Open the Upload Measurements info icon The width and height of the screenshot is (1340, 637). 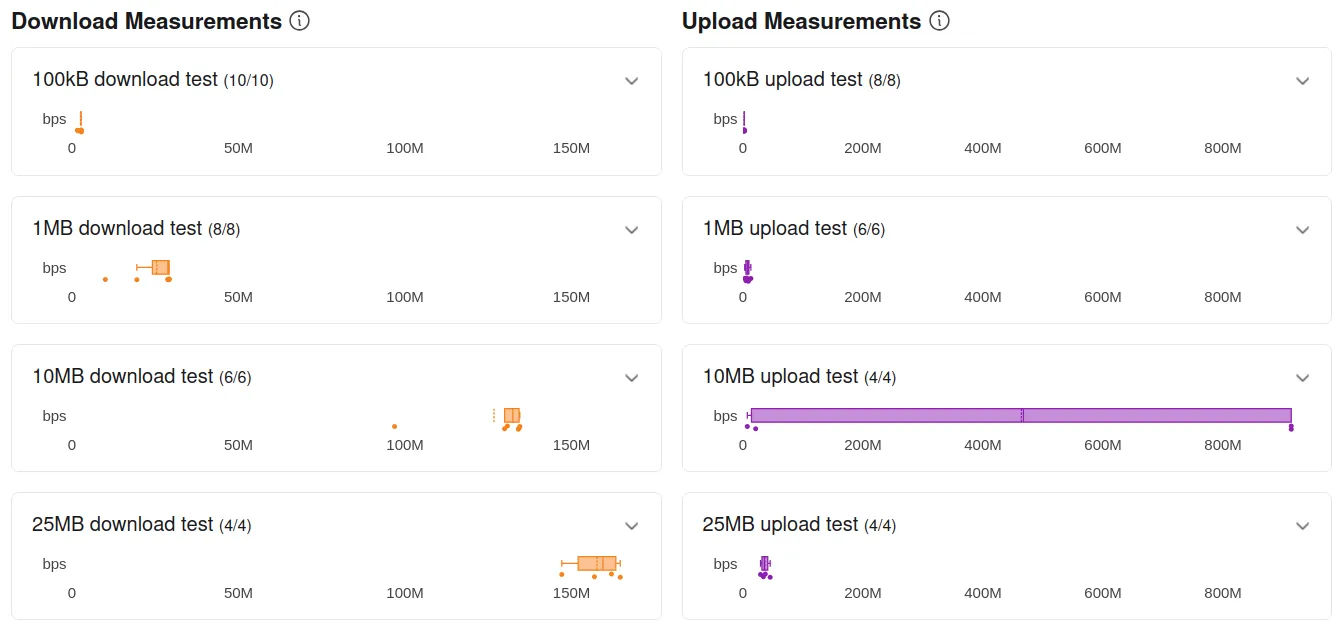click(x=939, y=21)
